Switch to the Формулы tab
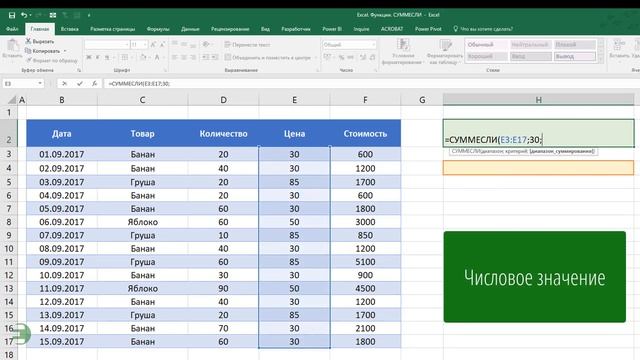This screenshot has width=640, height=360. click(158, 29)
